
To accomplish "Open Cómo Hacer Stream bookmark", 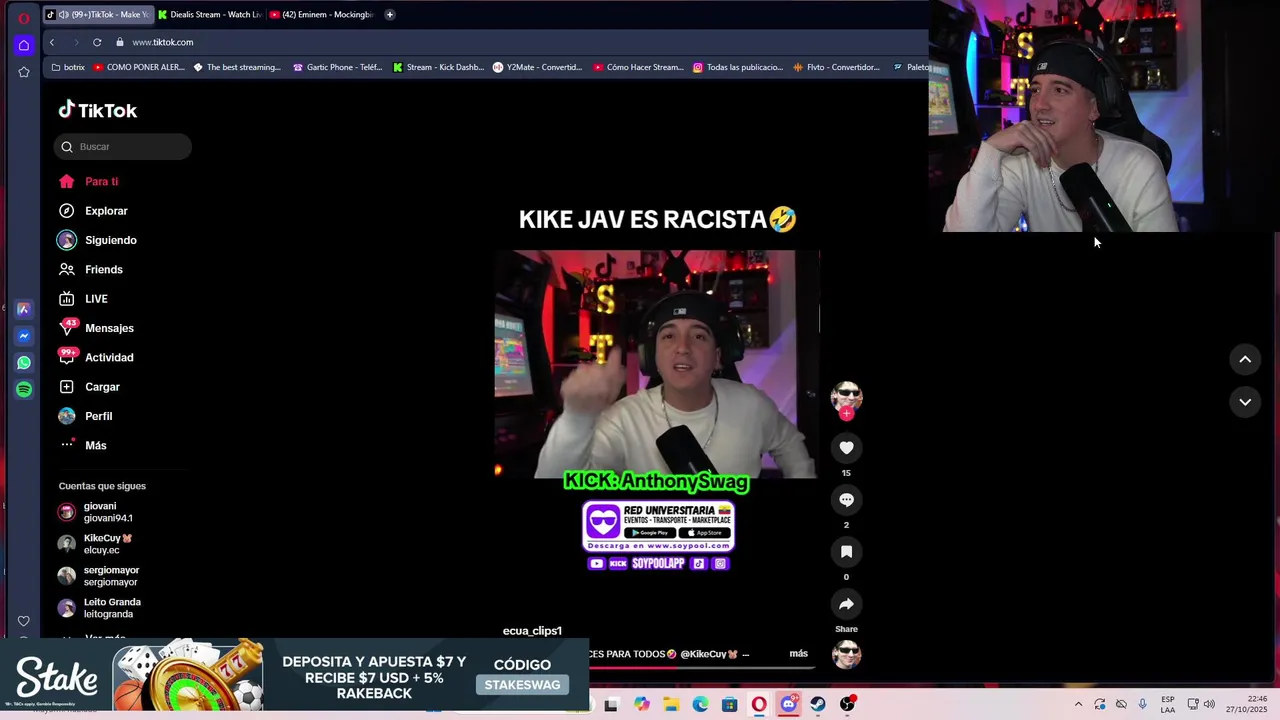I will pyautogui.click(x=638, y=67).
